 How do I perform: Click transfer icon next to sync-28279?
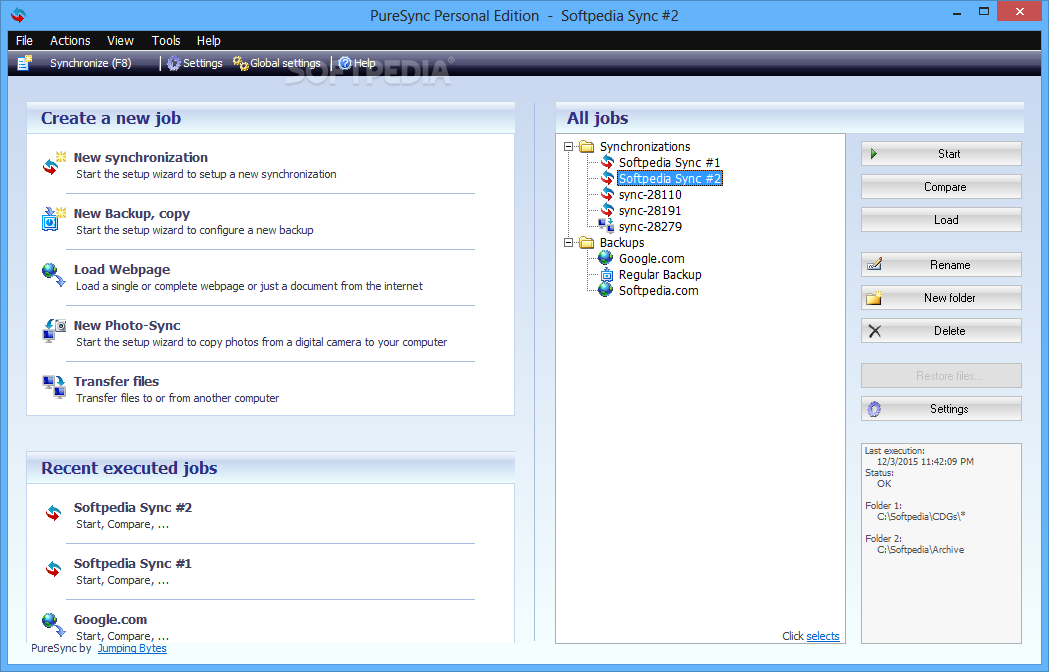point(606,226)
